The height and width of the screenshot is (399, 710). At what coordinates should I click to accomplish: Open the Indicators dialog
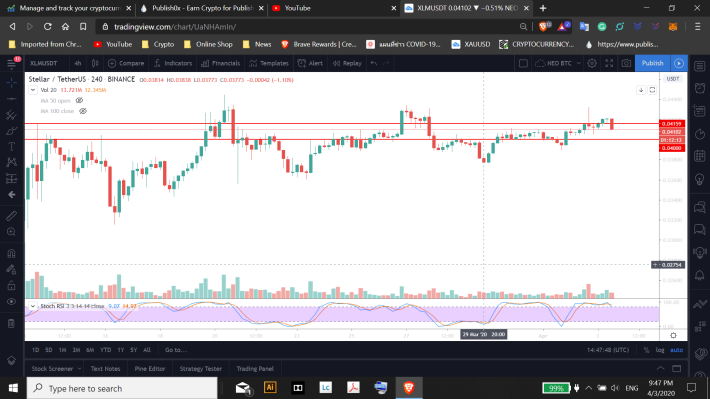pos(173,63)
